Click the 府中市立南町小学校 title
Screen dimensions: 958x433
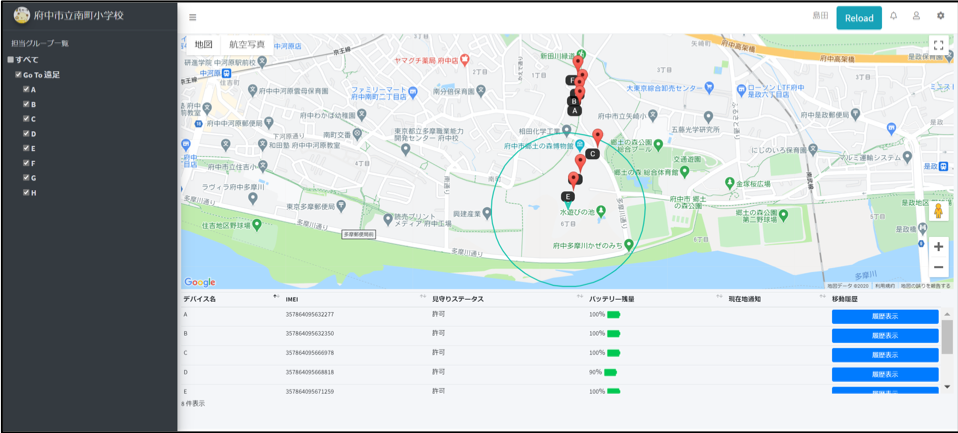pos(79,15)
